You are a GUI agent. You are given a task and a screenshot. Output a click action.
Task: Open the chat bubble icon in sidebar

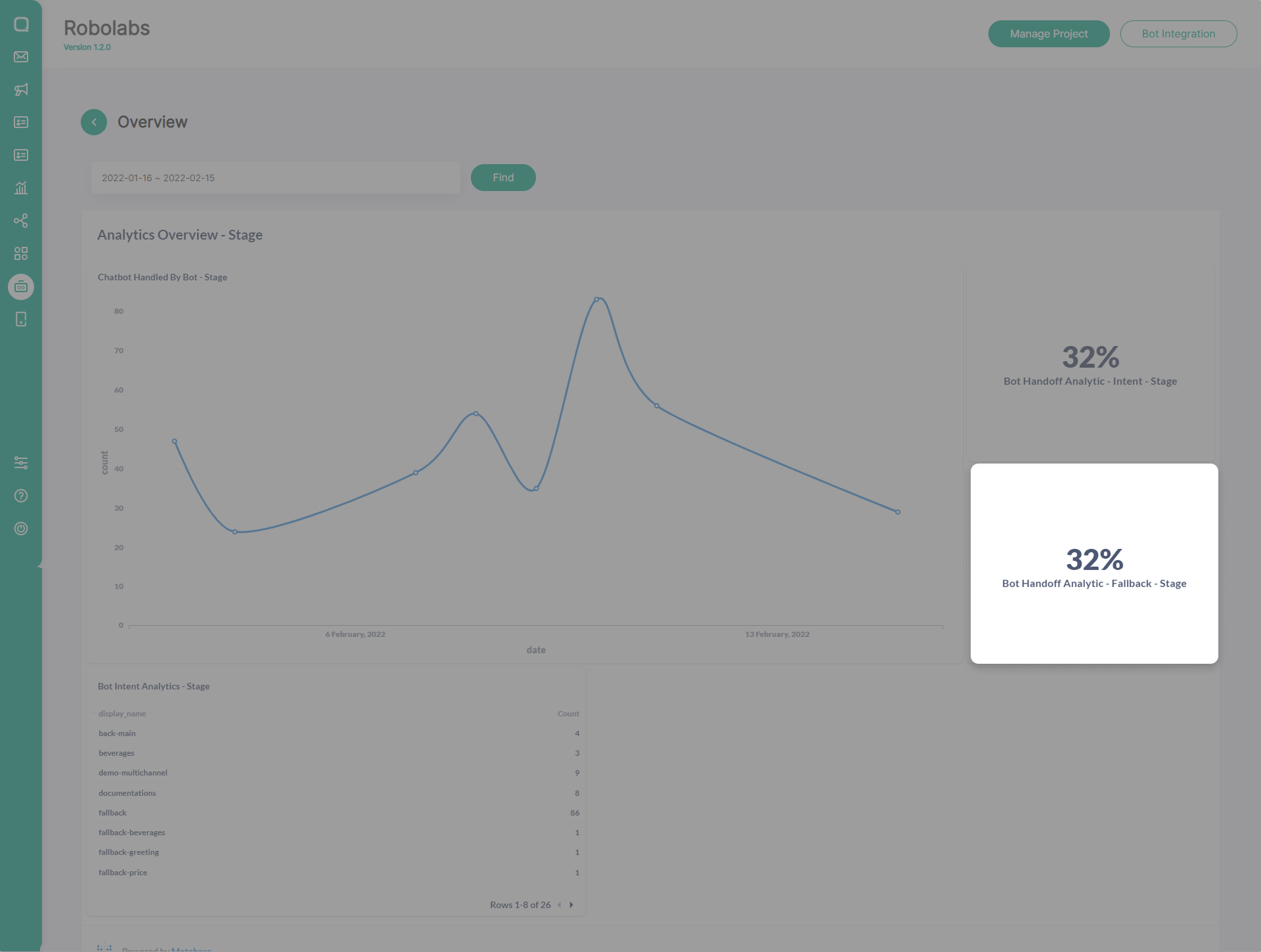21,24
